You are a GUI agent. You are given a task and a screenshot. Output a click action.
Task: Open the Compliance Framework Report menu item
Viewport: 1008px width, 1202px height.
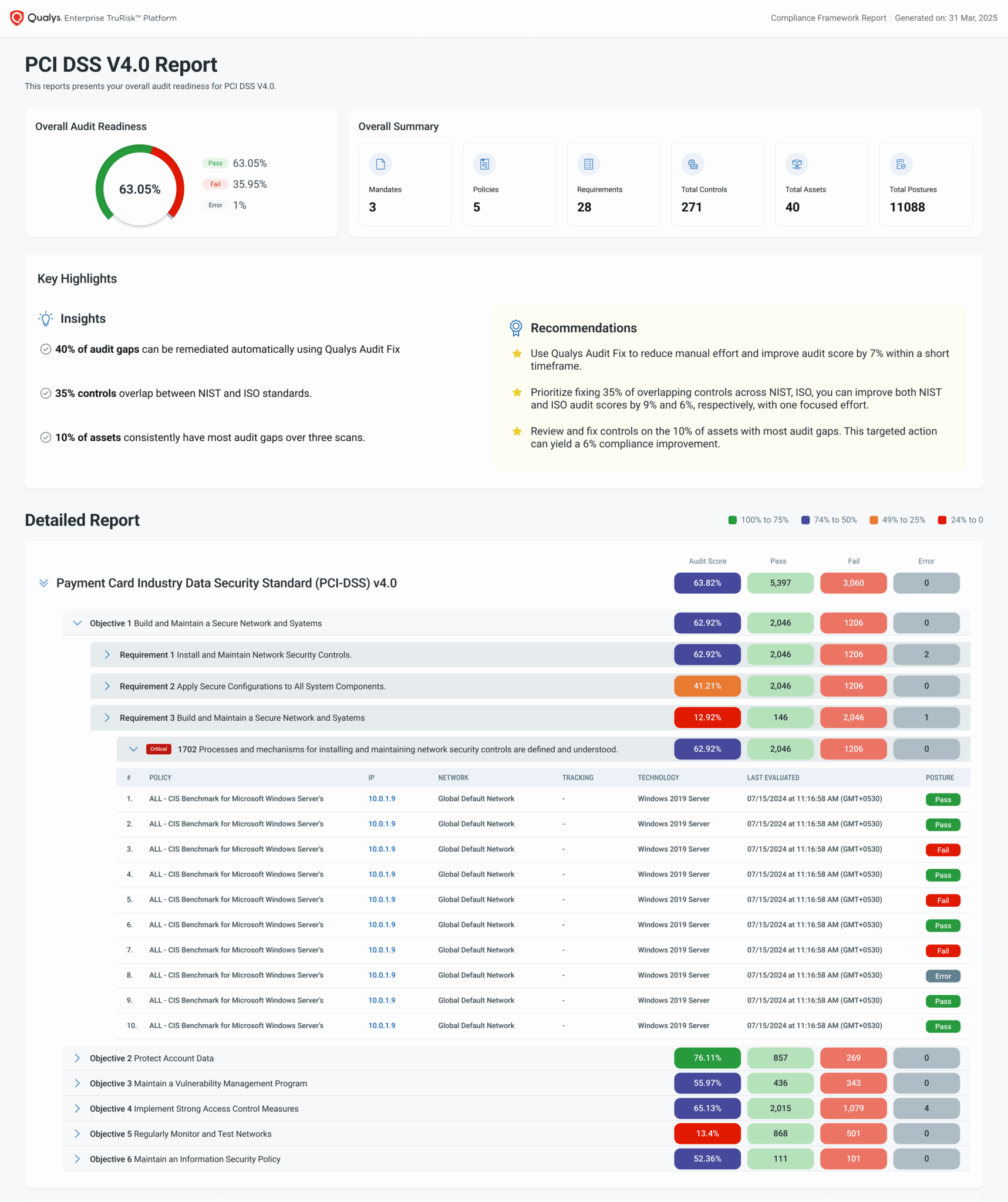point(828,18)
